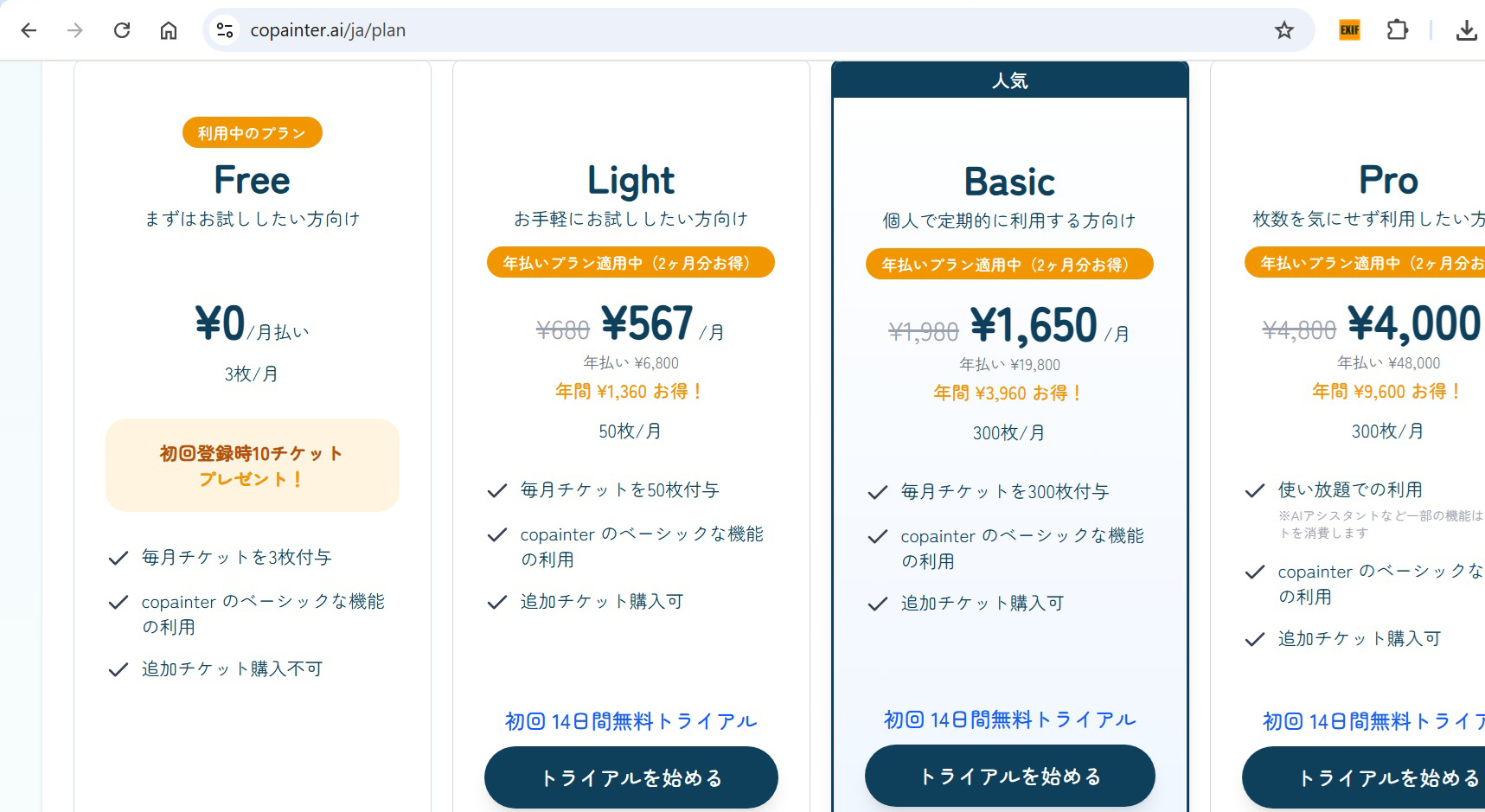Click the Light plan 14-day free trial text
Image resolution: width=1485 pixels, height=812 pixels.
pos(630,721)
